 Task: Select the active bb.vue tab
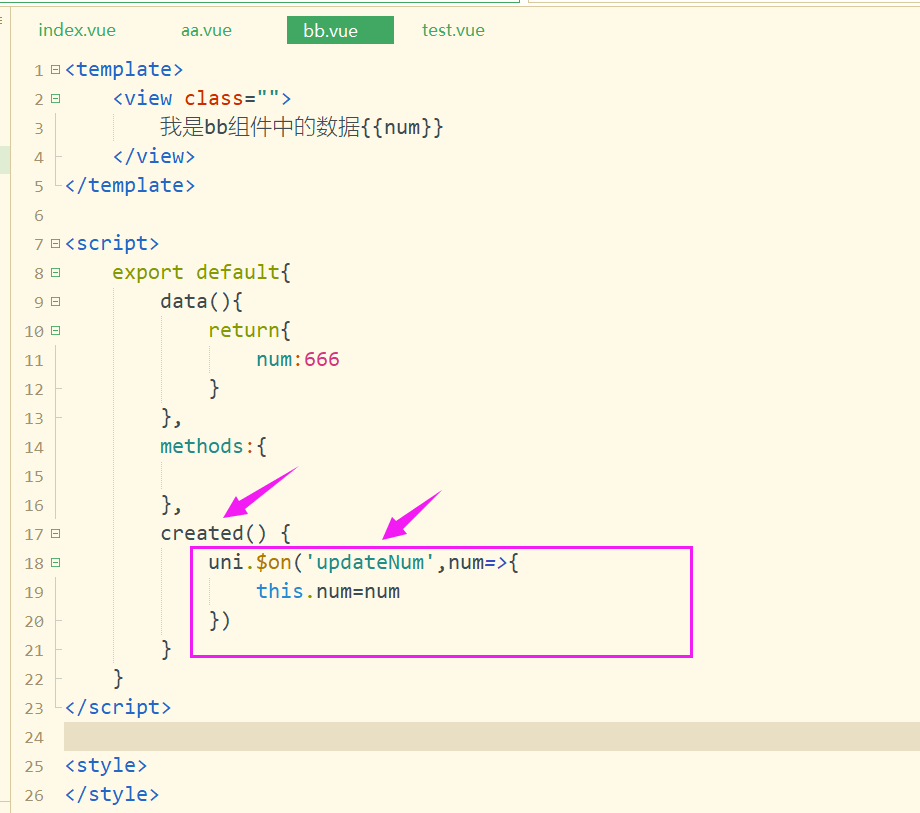pos(340,30)
